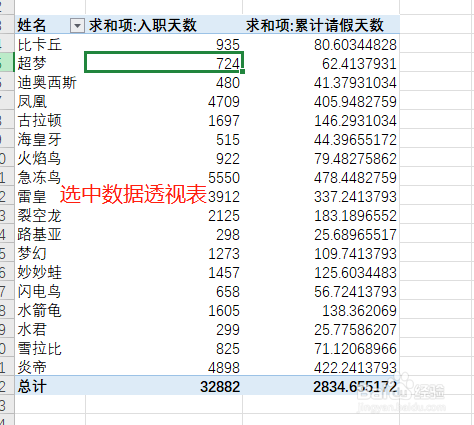Select the cell with value 41.37931034

click(321, 82)
